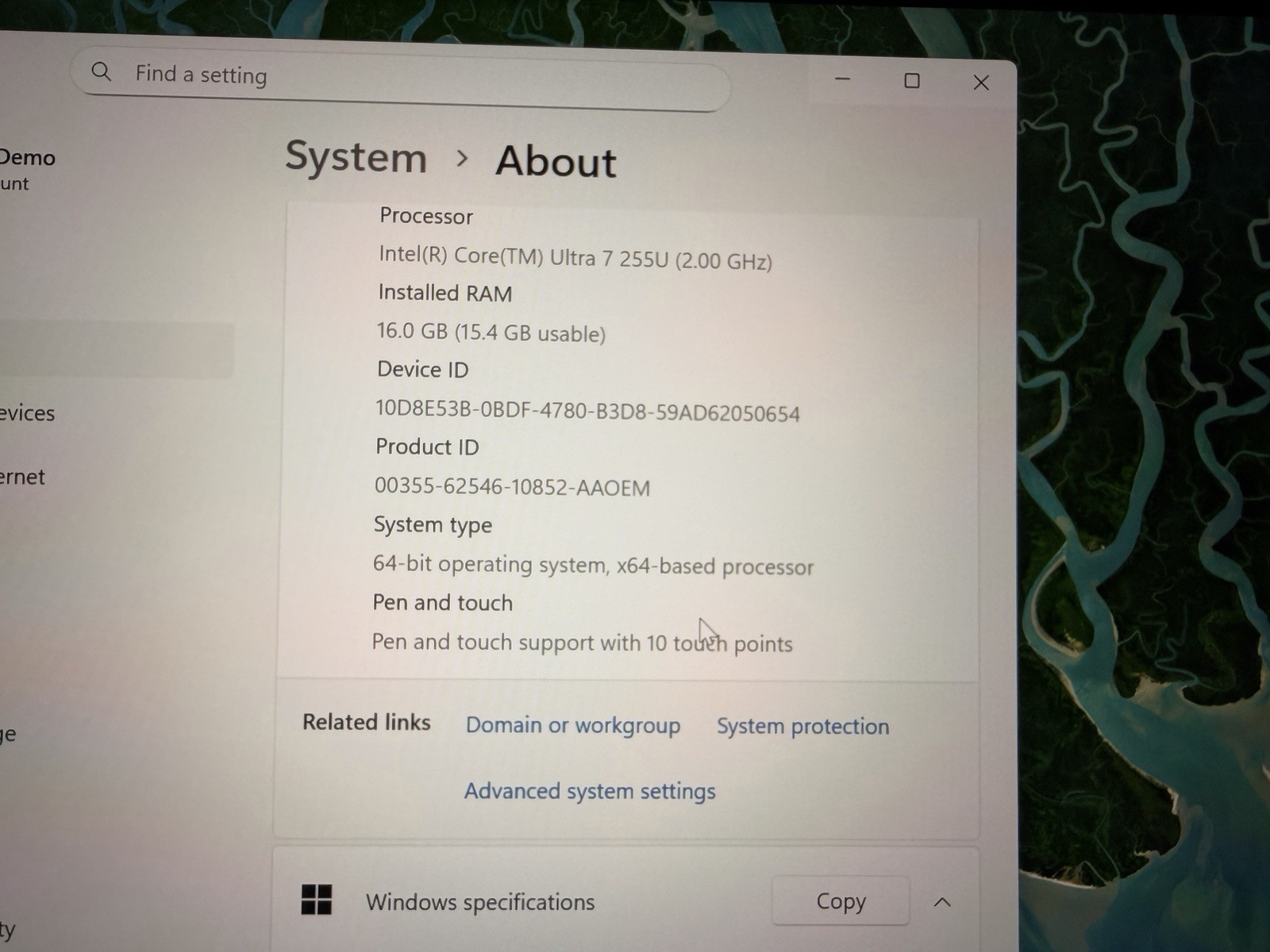The width and height of the screenshot is (1270, 952).
Task: Click the Windows logo beside Windows specifications
Action: coord(317,900)
